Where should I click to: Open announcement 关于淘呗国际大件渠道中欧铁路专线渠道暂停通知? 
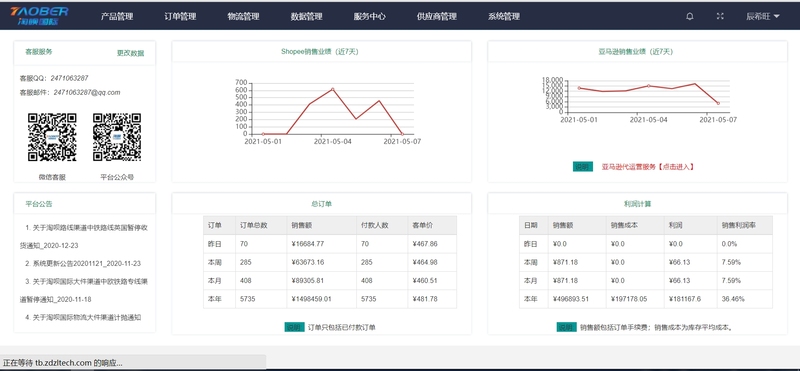coord(84,290)
